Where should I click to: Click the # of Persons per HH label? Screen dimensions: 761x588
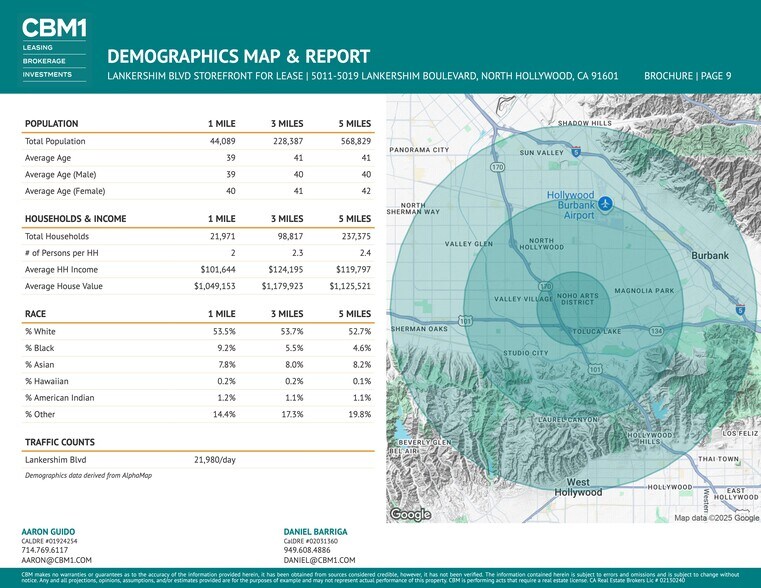pyautogui.click(x=62, y=253)
